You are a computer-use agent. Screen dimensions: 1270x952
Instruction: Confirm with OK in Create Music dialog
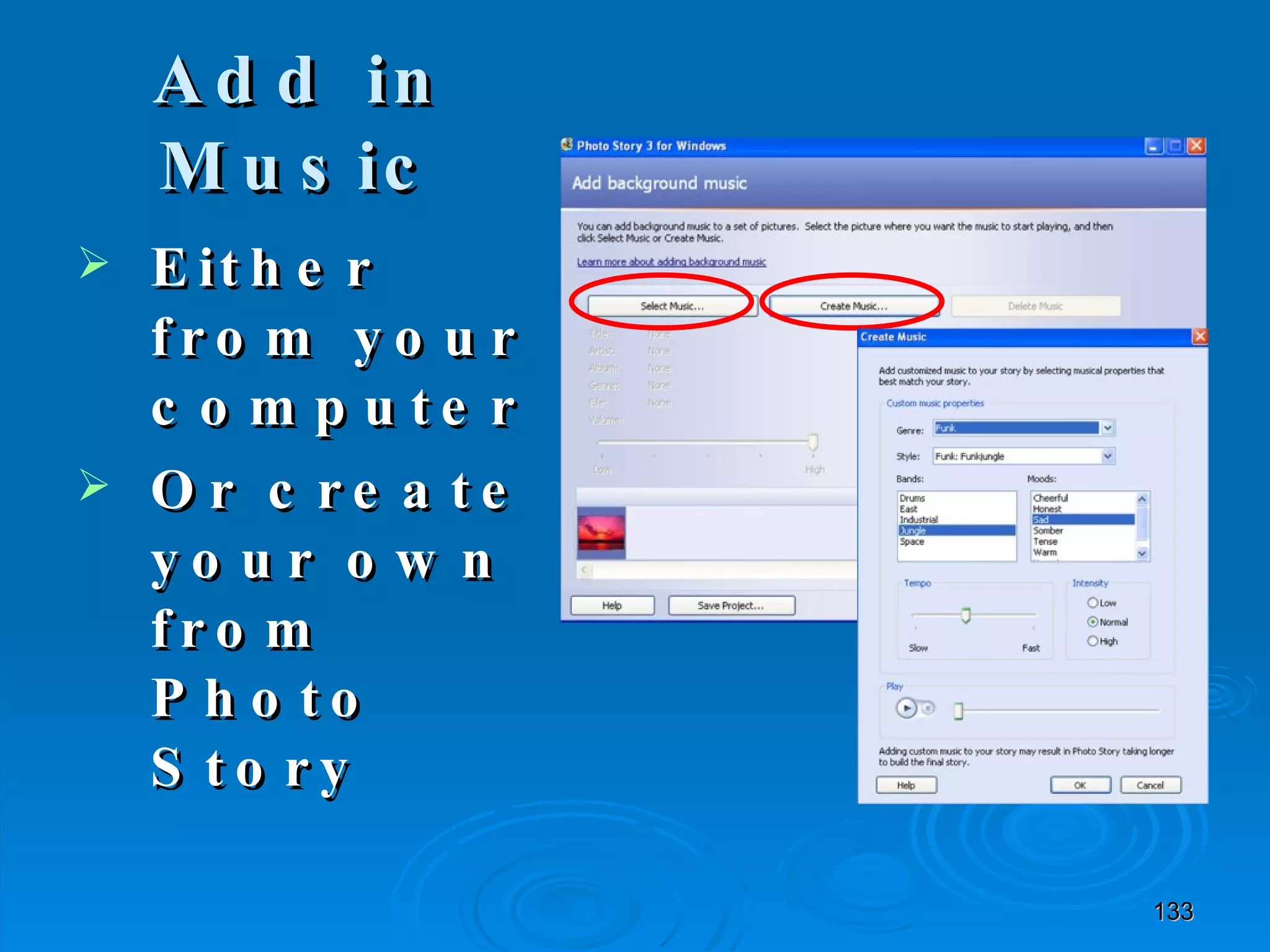point(1080,785)
